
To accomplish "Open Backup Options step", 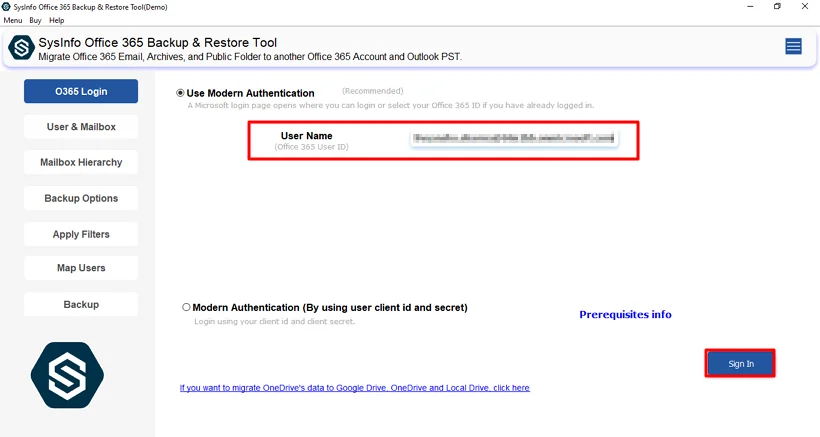I will pyautogui.click(x=81, y=199).
